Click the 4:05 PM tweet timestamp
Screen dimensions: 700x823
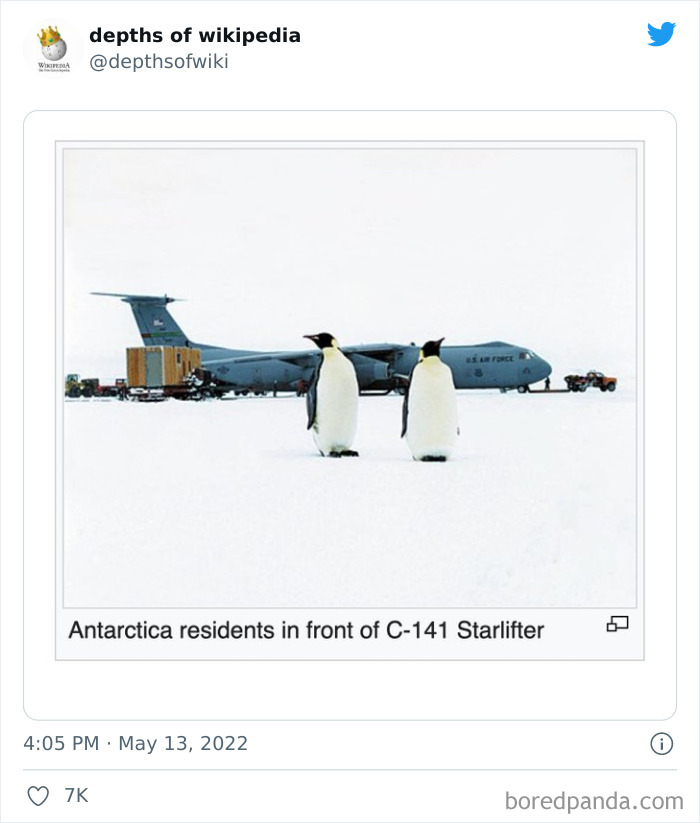point(62,744)
